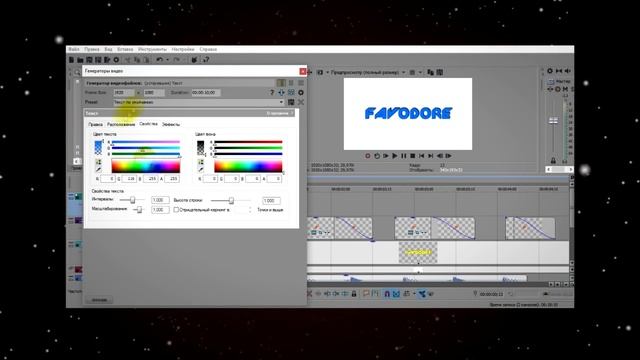This screenshot has width=640, height=360.
Task: Switch to the Правка tab in text generator
Action: [96, 124]
